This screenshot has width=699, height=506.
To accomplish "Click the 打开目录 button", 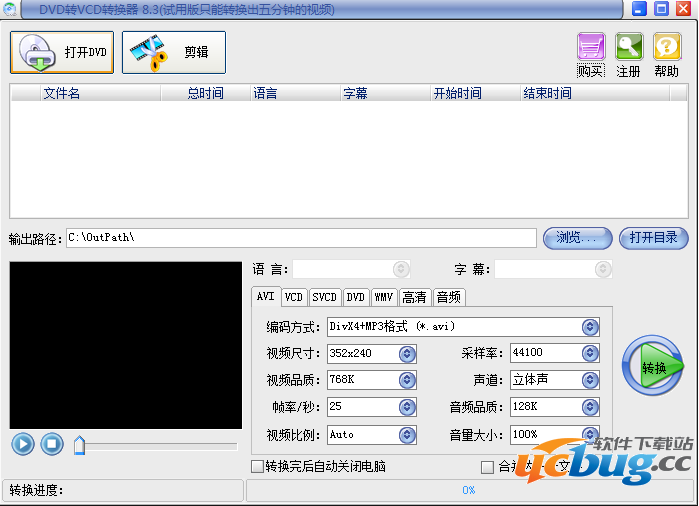I will tap(654, 238).
